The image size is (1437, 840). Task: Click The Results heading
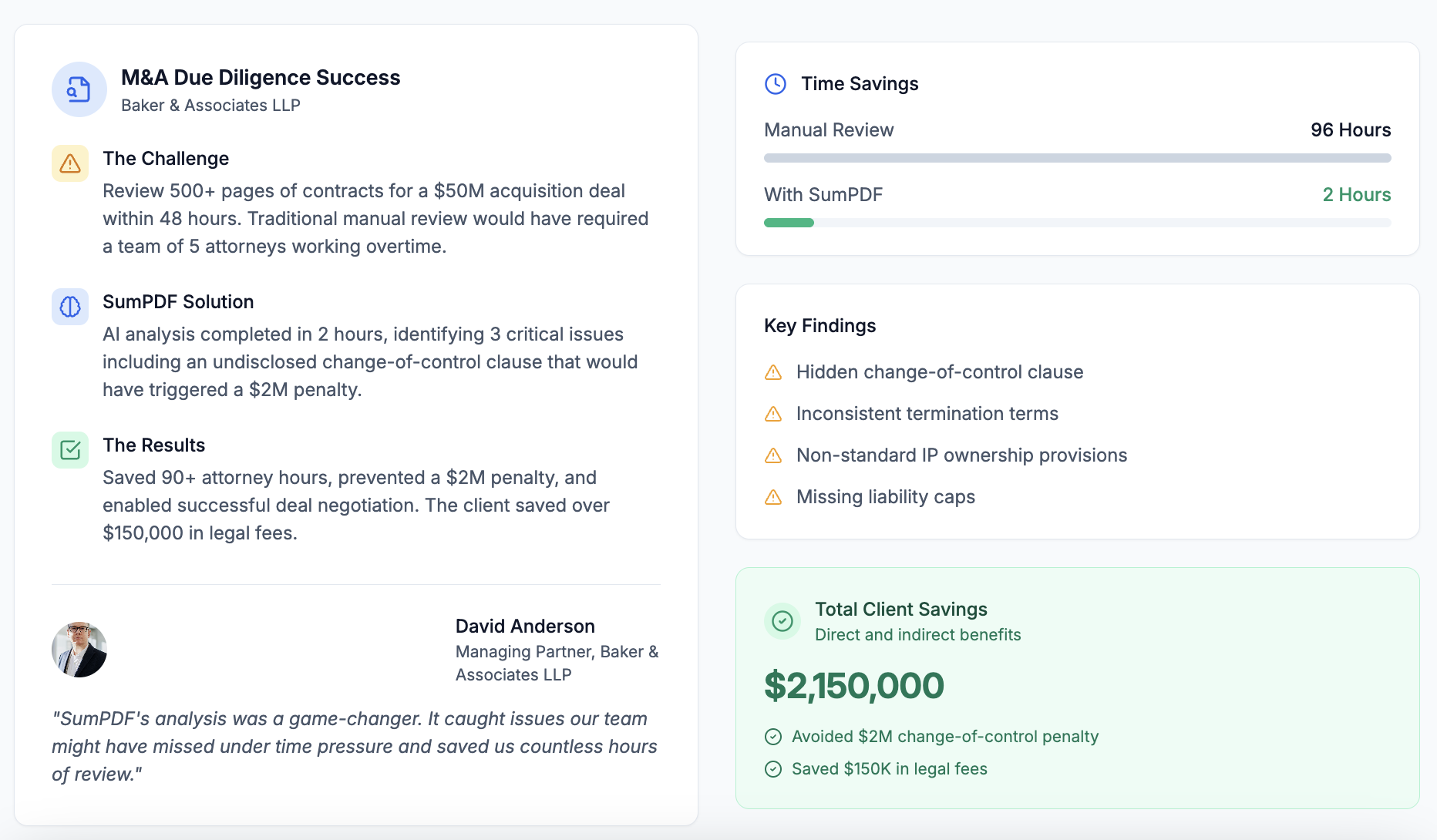coord(154,445)
